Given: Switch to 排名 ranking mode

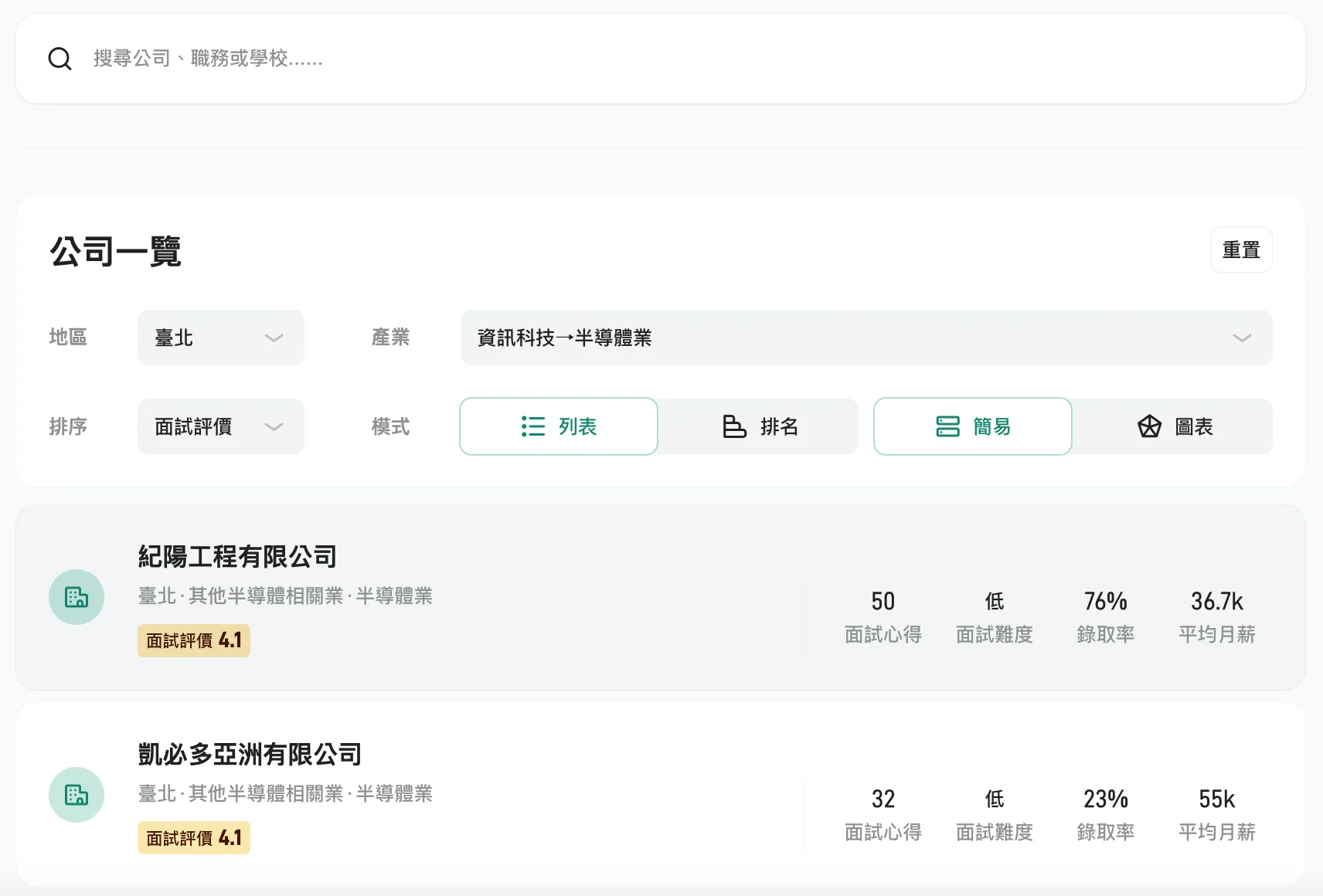Looking at the screenshot, I should tap(760, 426).
